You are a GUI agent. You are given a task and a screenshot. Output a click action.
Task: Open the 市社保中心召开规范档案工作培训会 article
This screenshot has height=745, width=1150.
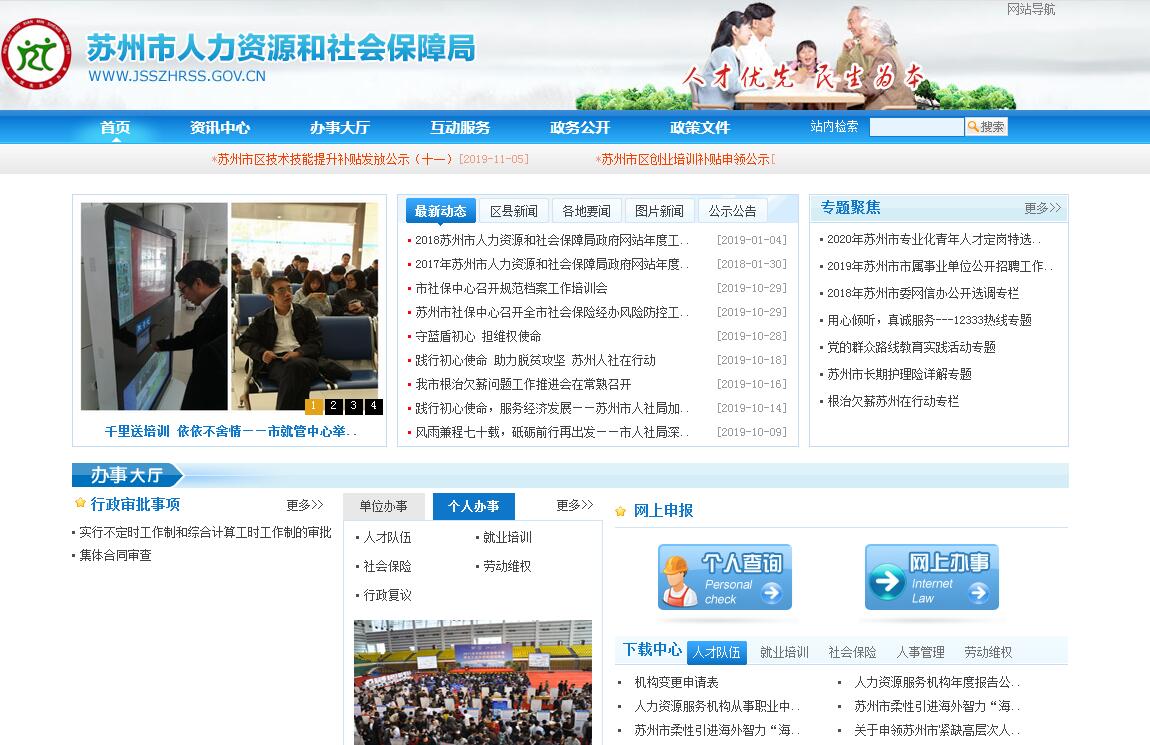[x=511, y=288]
